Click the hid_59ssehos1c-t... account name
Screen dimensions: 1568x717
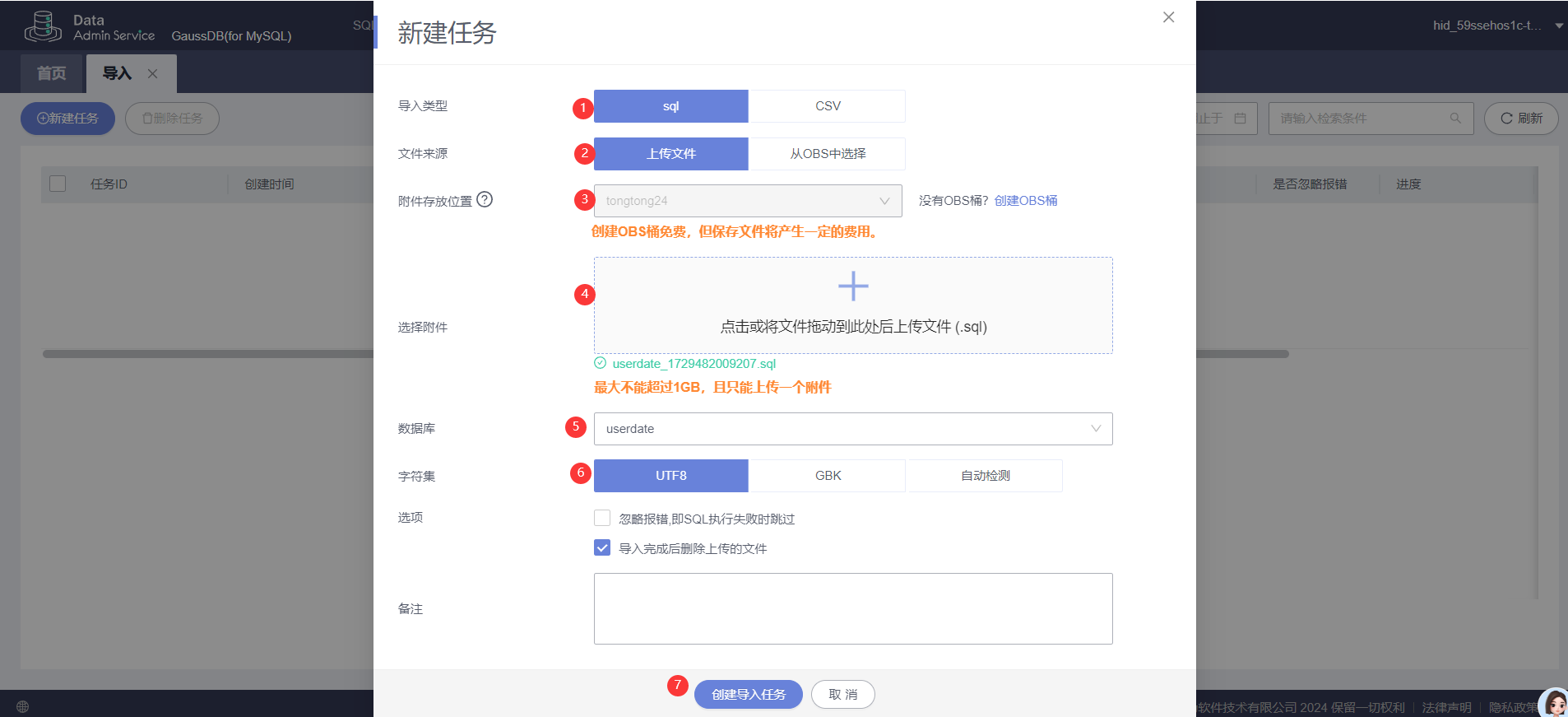(1487, 26)
